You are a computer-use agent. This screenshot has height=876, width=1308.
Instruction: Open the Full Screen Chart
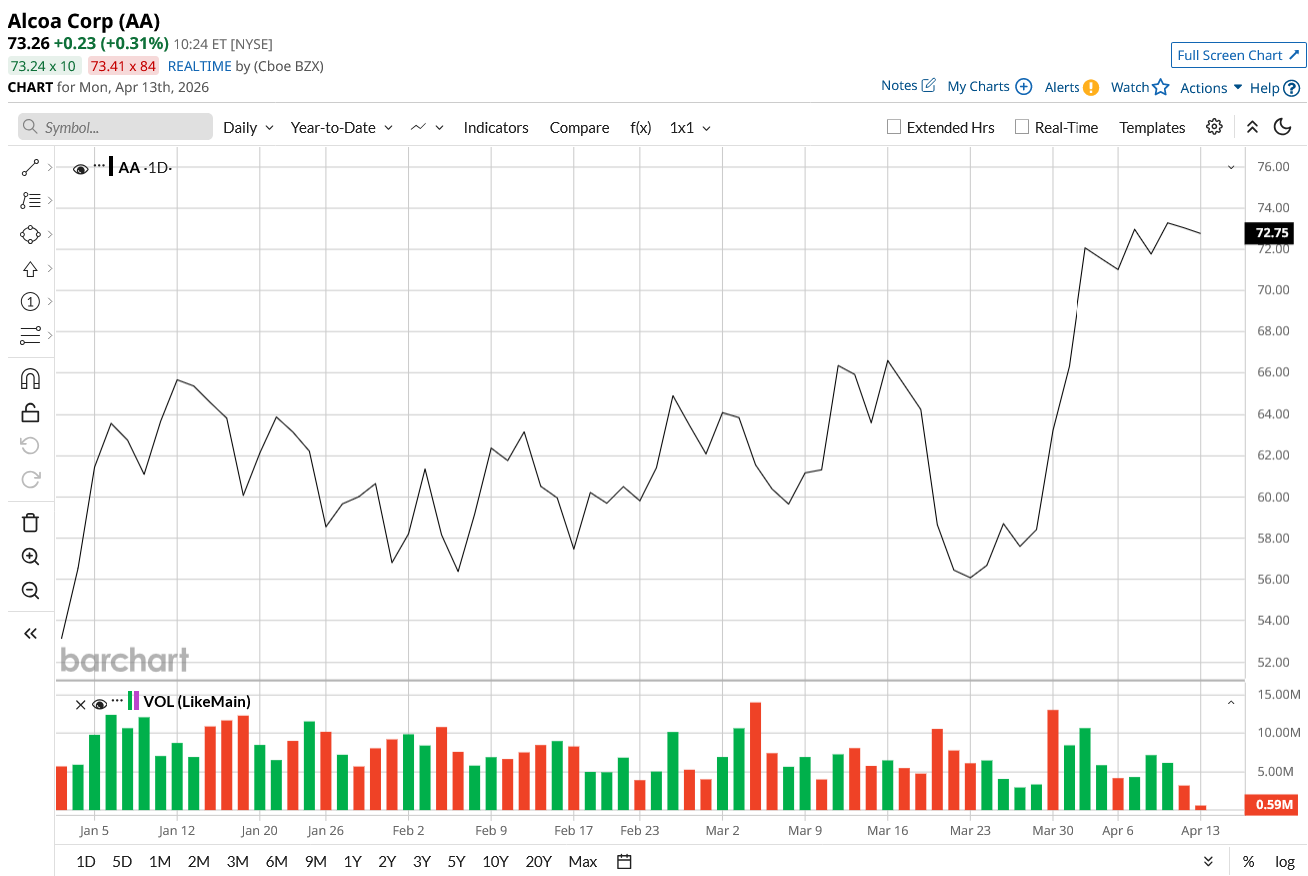point(1238,55)
